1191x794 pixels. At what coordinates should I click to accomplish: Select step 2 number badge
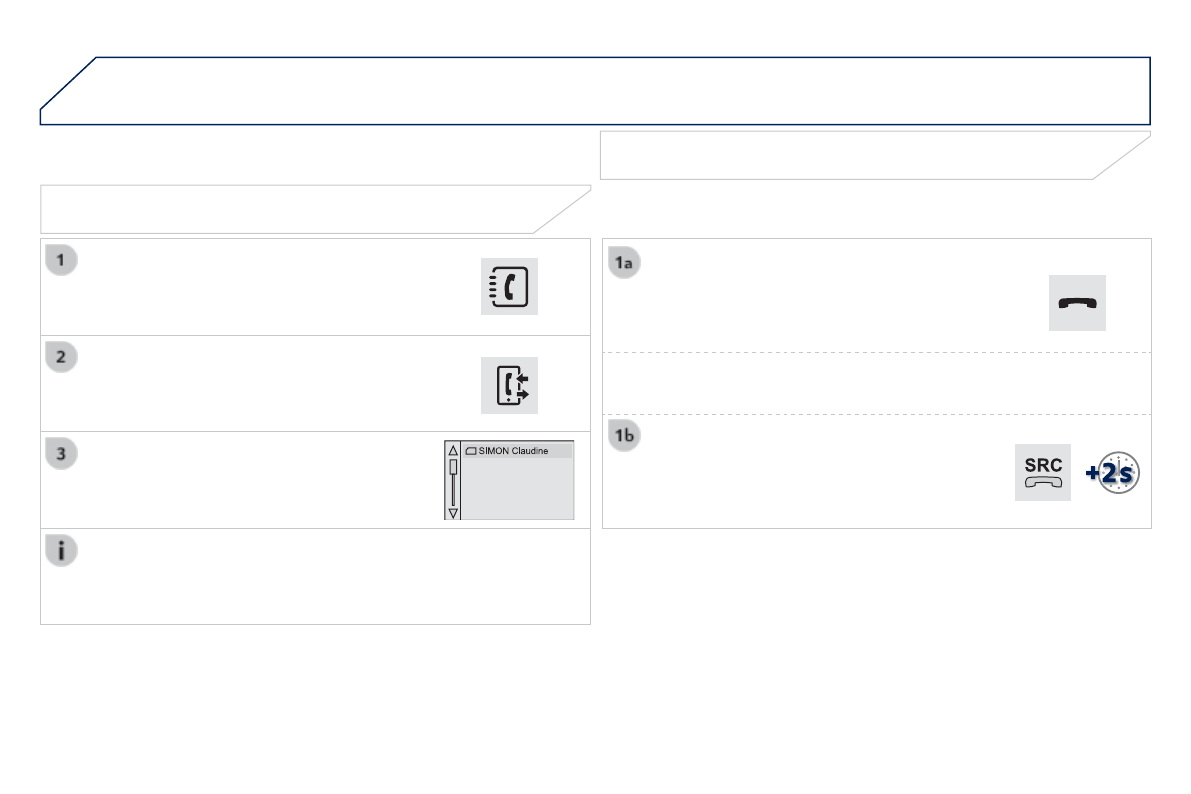[x=62, y=356]
